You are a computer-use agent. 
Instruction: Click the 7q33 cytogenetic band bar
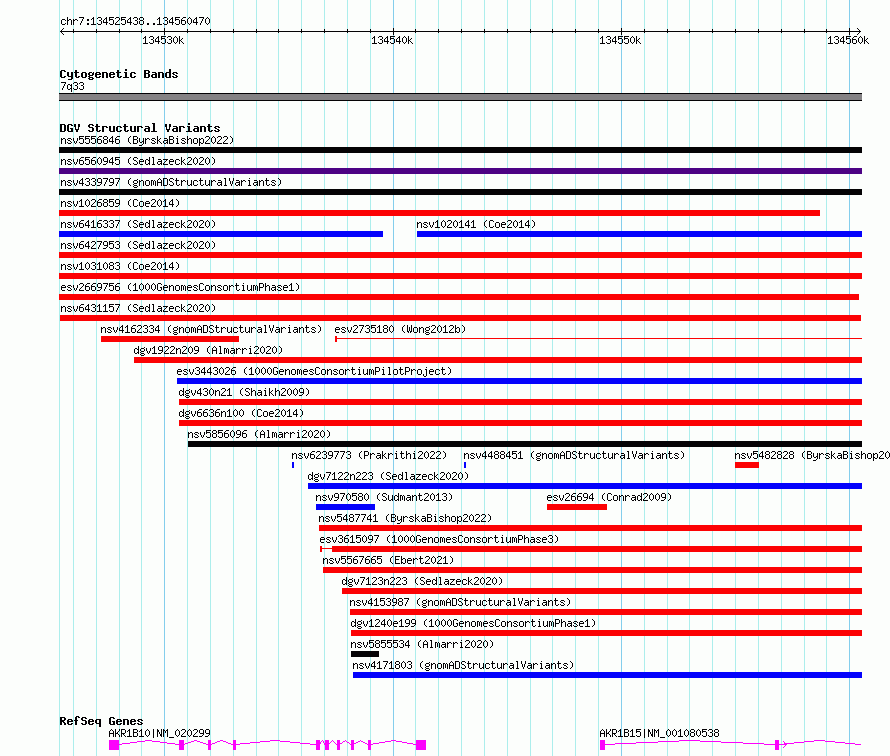(460, 97)
